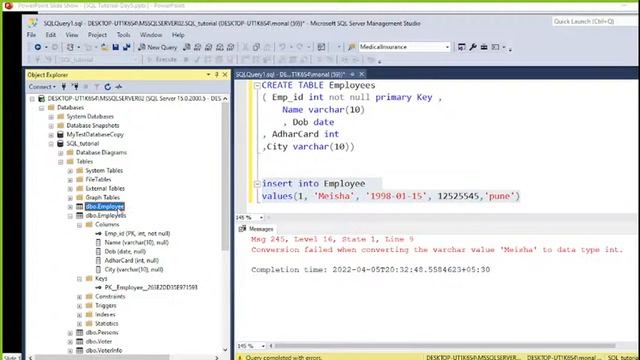Select the dbo.Voter table
This screenshot has width=640, height=360.
click(99, 341)
